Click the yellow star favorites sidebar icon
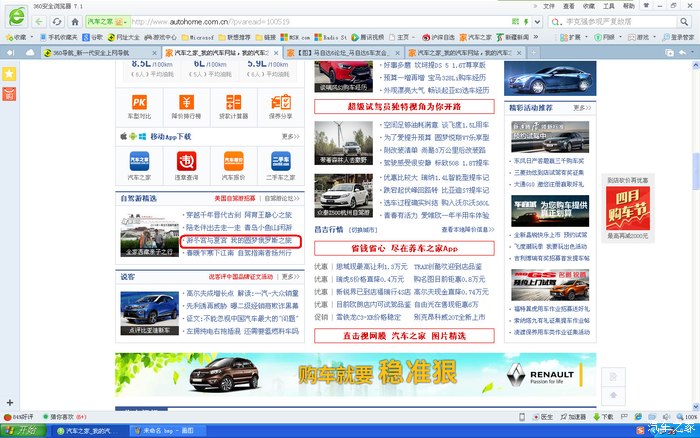The width and height of the screenshot is (700, 438). (9, 74)
